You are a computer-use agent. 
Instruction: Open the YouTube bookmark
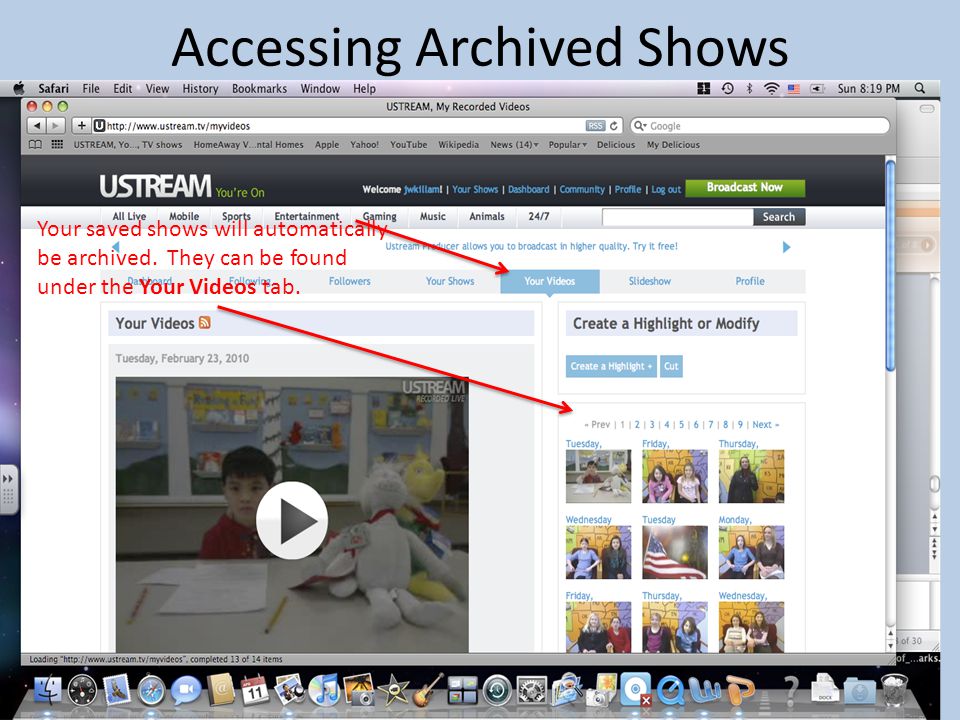pos(408,144)
